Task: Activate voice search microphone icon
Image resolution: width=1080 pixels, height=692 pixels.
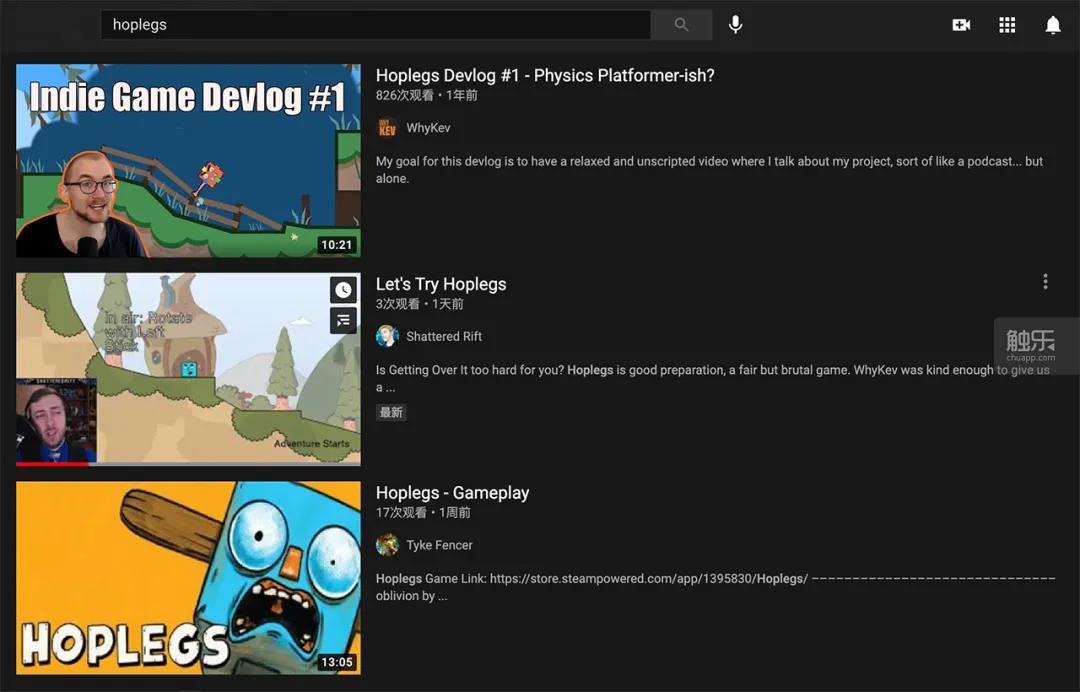Action: pyautogui.click(x=736, y=25)
